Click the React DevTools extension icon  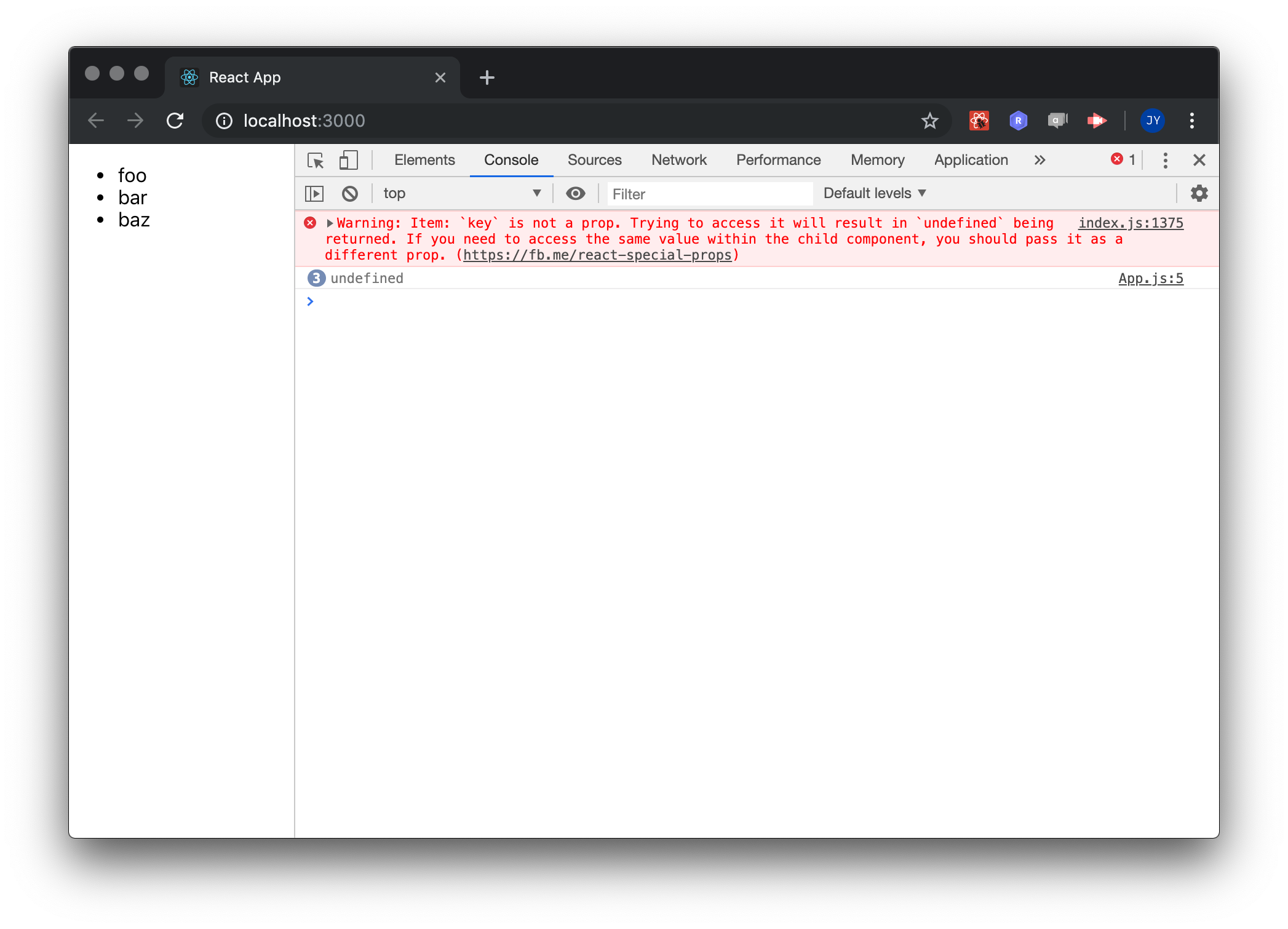pos(979,121)
